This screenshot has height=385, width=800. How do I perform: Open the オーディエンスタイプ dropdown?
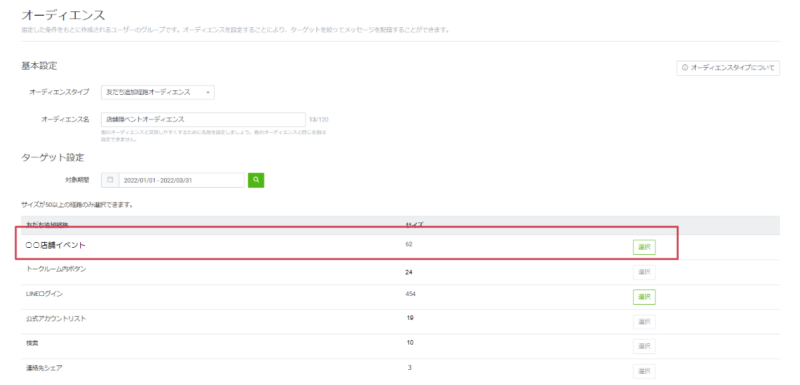click(x=158, y=92)
